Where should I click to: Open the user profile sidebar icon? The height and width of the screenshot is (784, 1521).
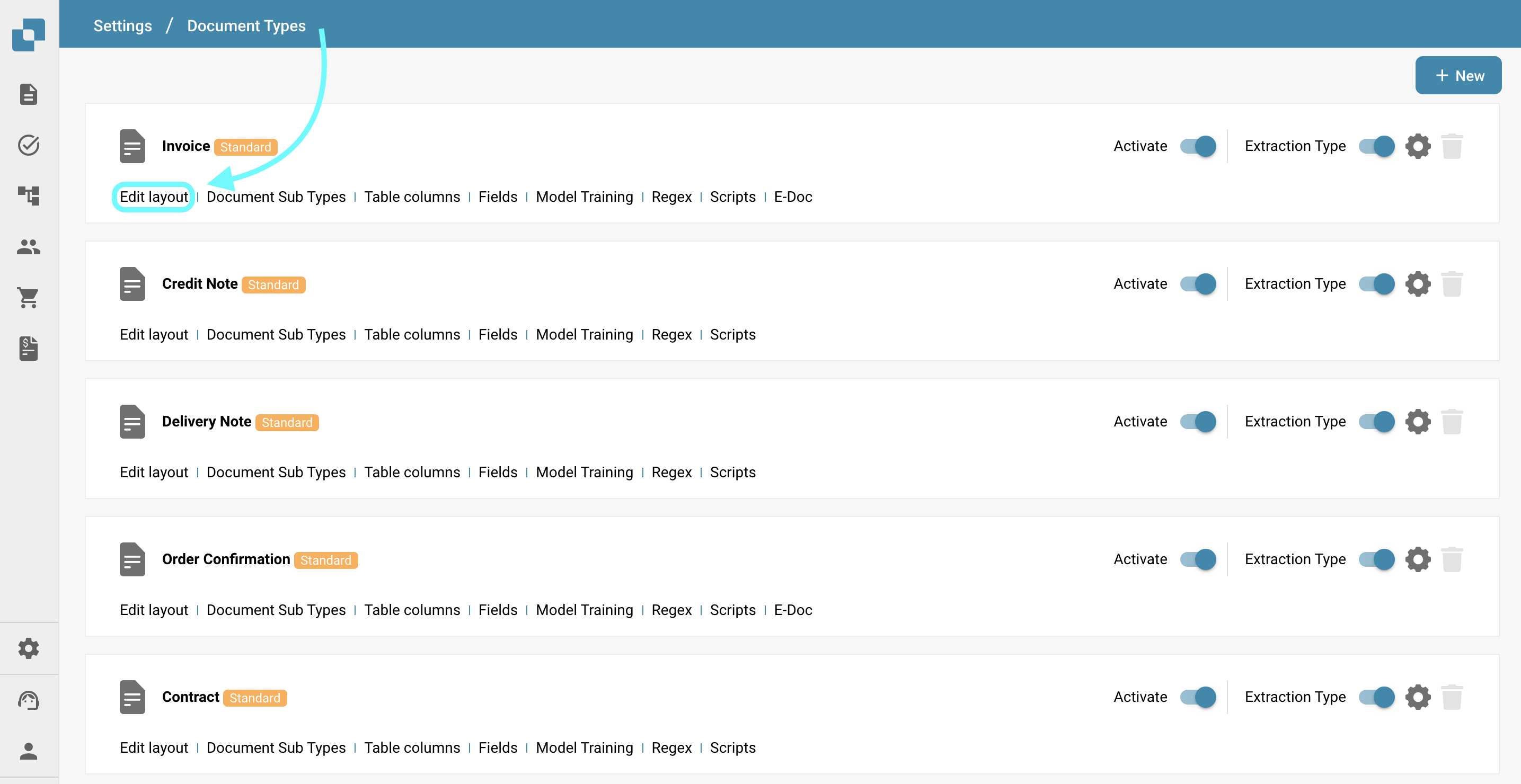tap(28, 751)
